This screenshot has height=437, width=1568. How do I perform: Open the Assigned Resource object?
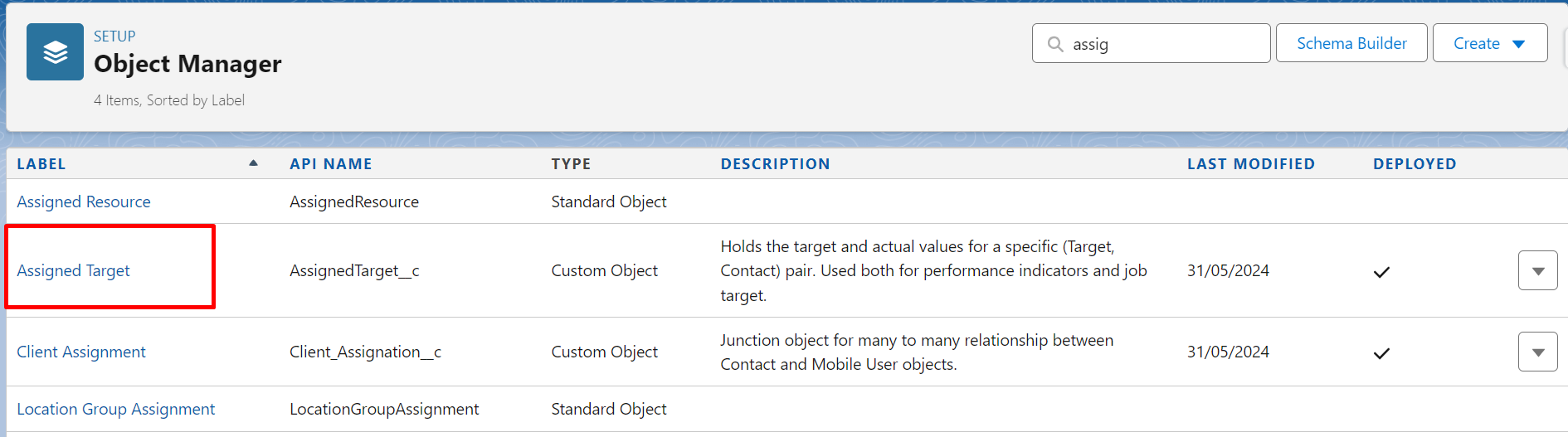84,202
